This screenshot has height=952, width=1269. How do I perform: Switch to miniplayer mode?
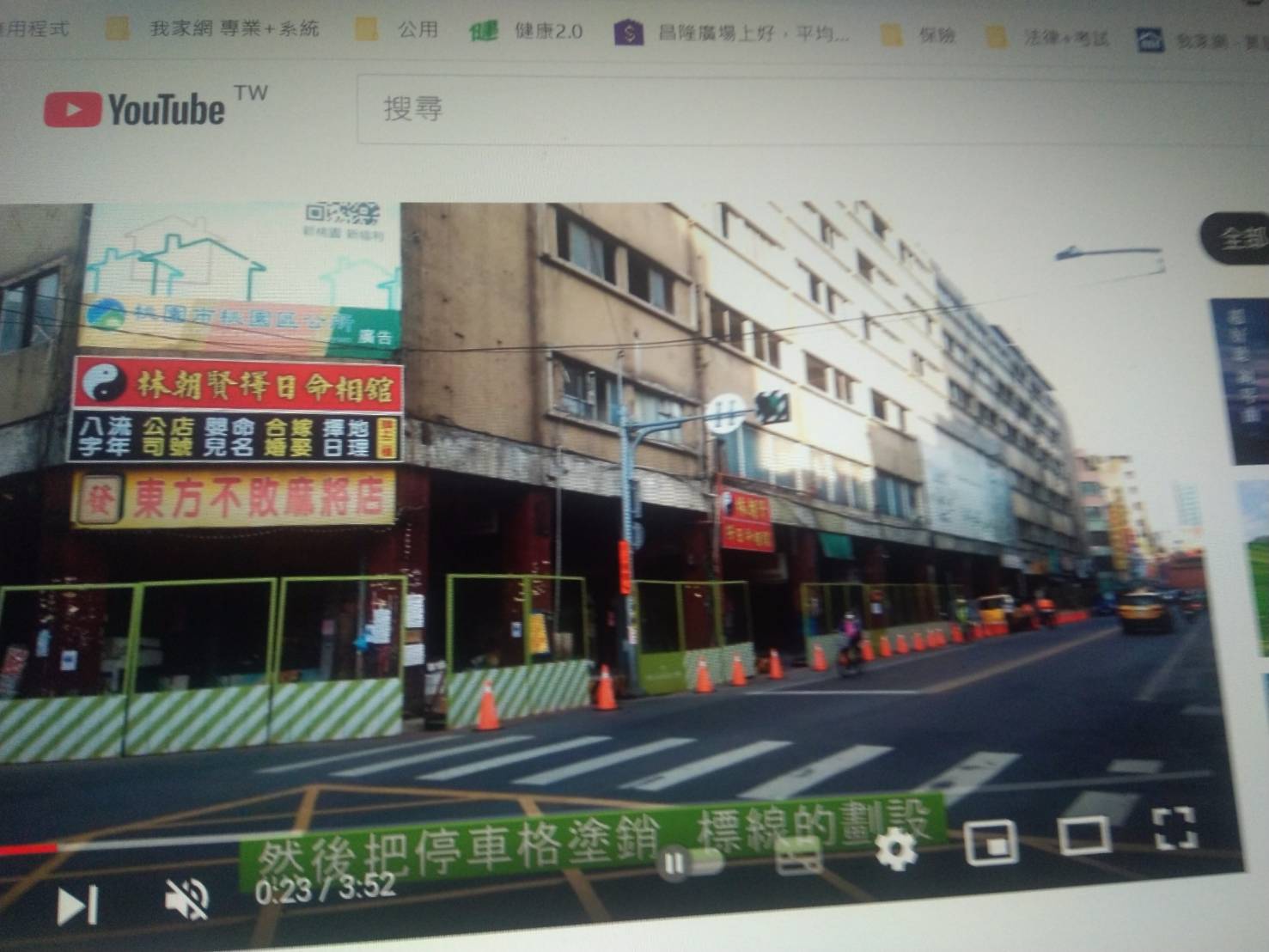(991, 842)
